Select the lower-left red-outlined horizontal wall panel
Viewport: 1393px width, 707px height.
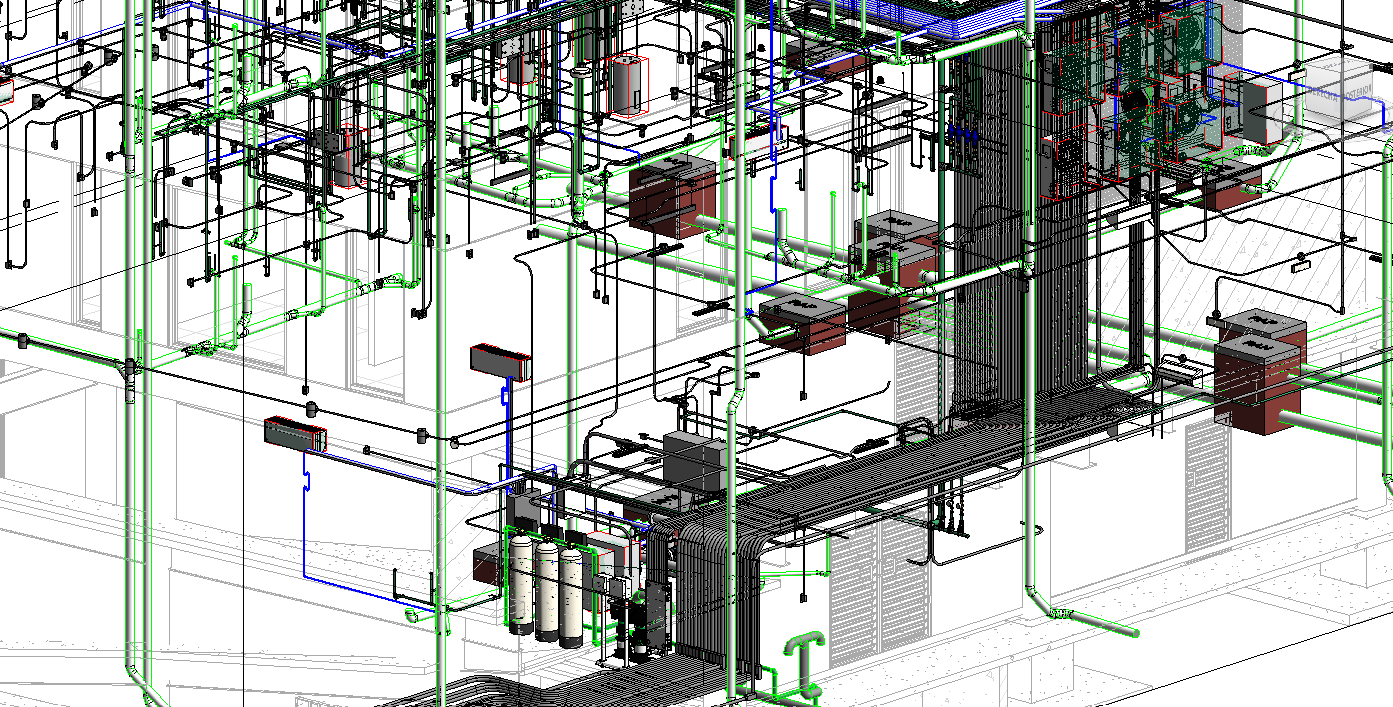(295, 435)
